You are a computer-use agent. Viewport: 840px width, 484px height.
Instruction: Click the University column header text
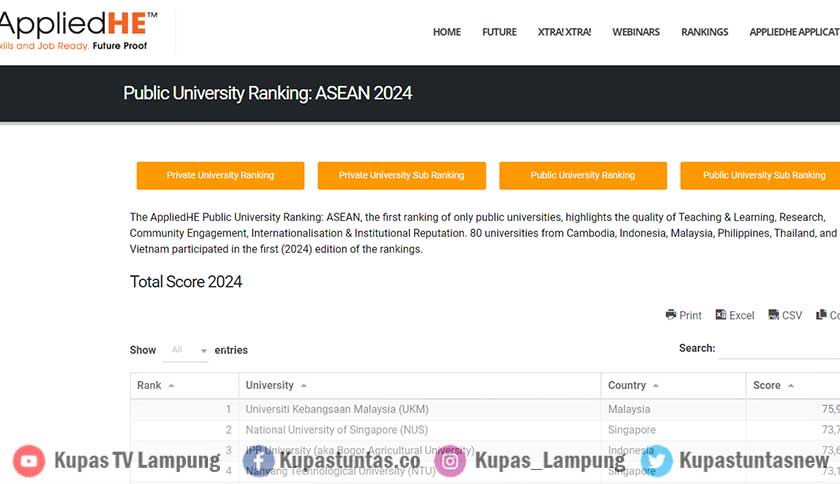click(269, 385)
